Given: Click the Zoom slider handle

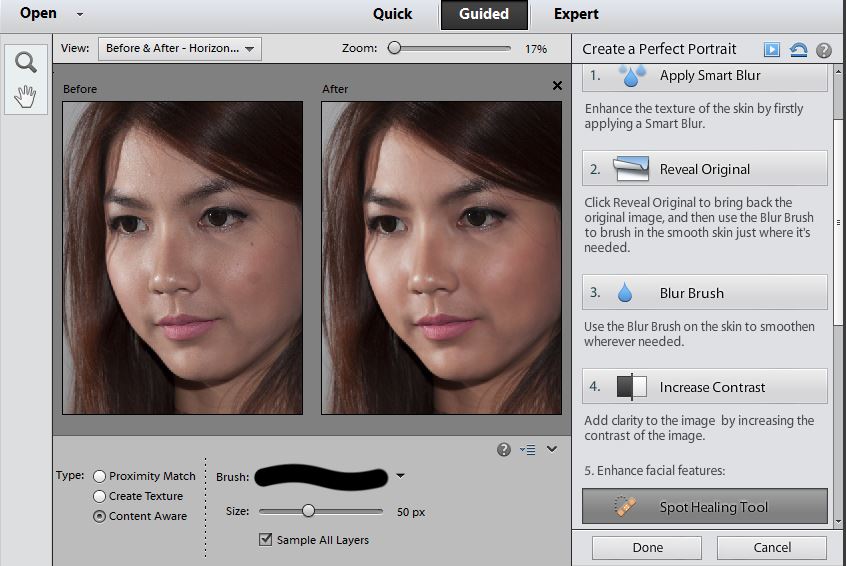Looking at the screenshot, I should point(394,48).
